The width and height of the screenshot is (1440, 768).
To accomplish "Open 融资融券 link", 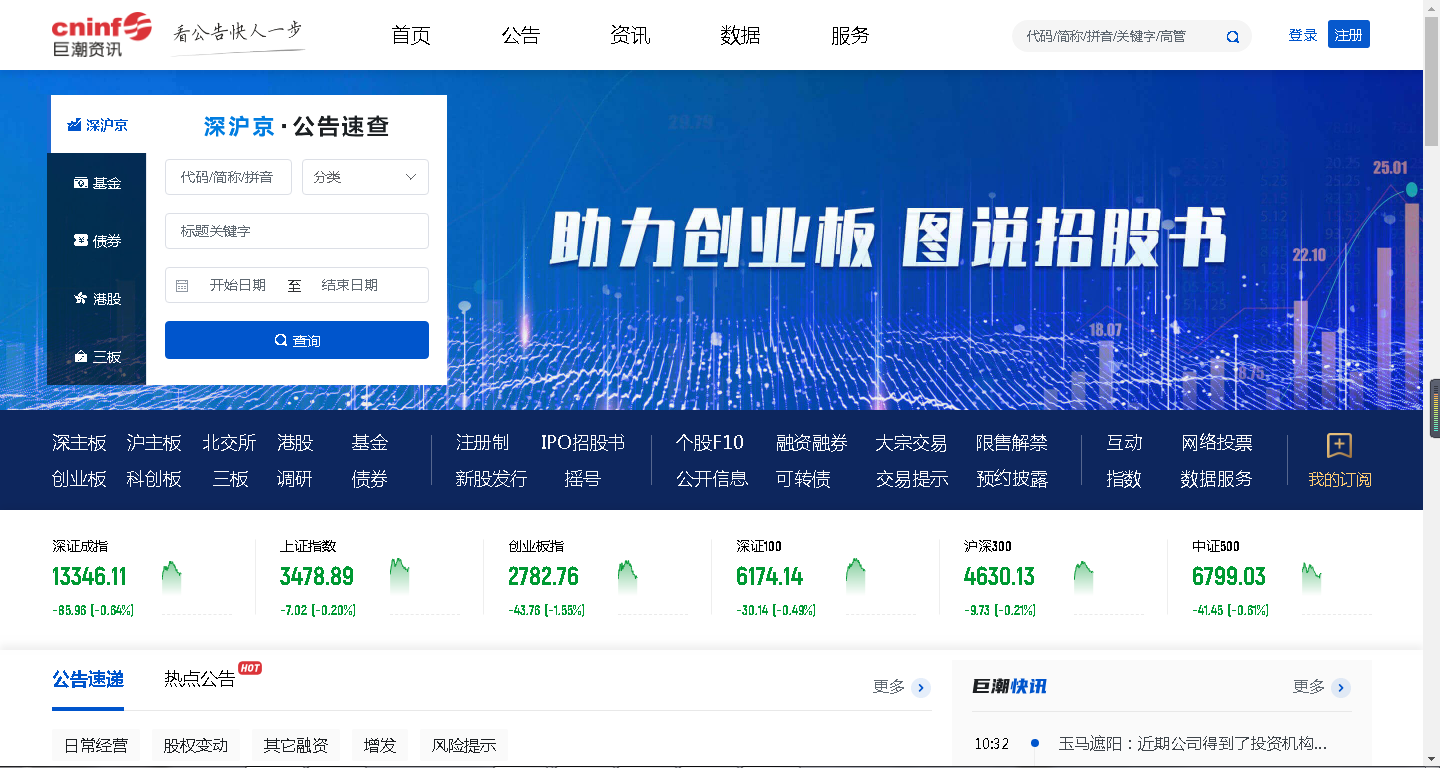I will 811,443.
